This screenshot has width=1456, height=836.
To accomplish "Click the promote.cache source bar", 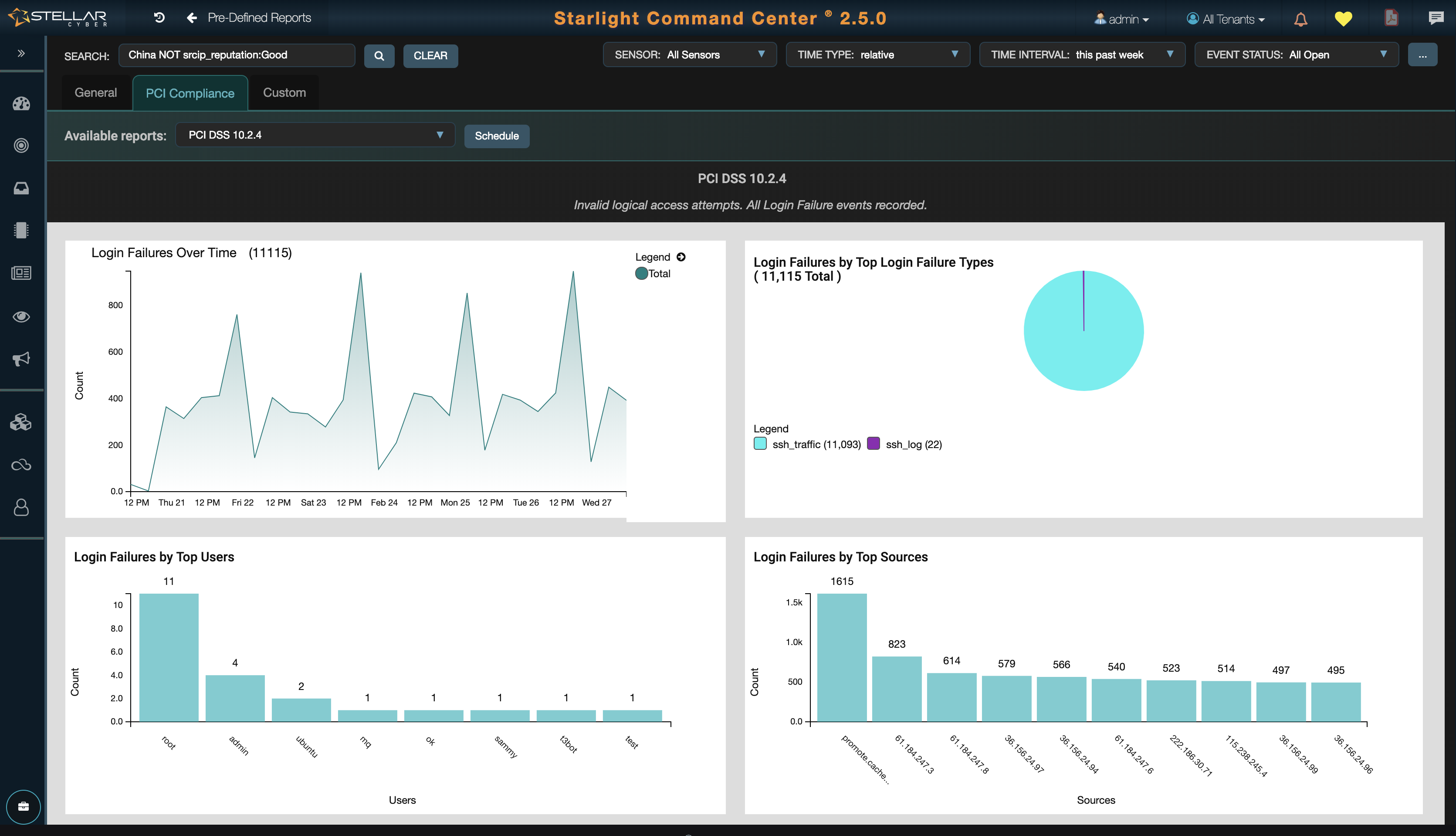I will tap(842, 657).
